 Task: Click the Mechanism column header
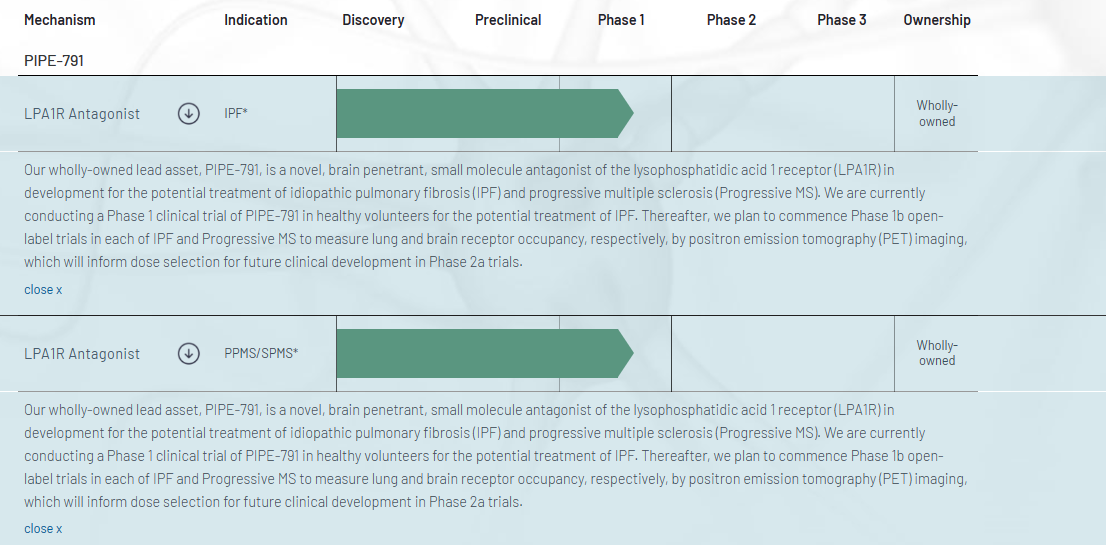point(60,20)
